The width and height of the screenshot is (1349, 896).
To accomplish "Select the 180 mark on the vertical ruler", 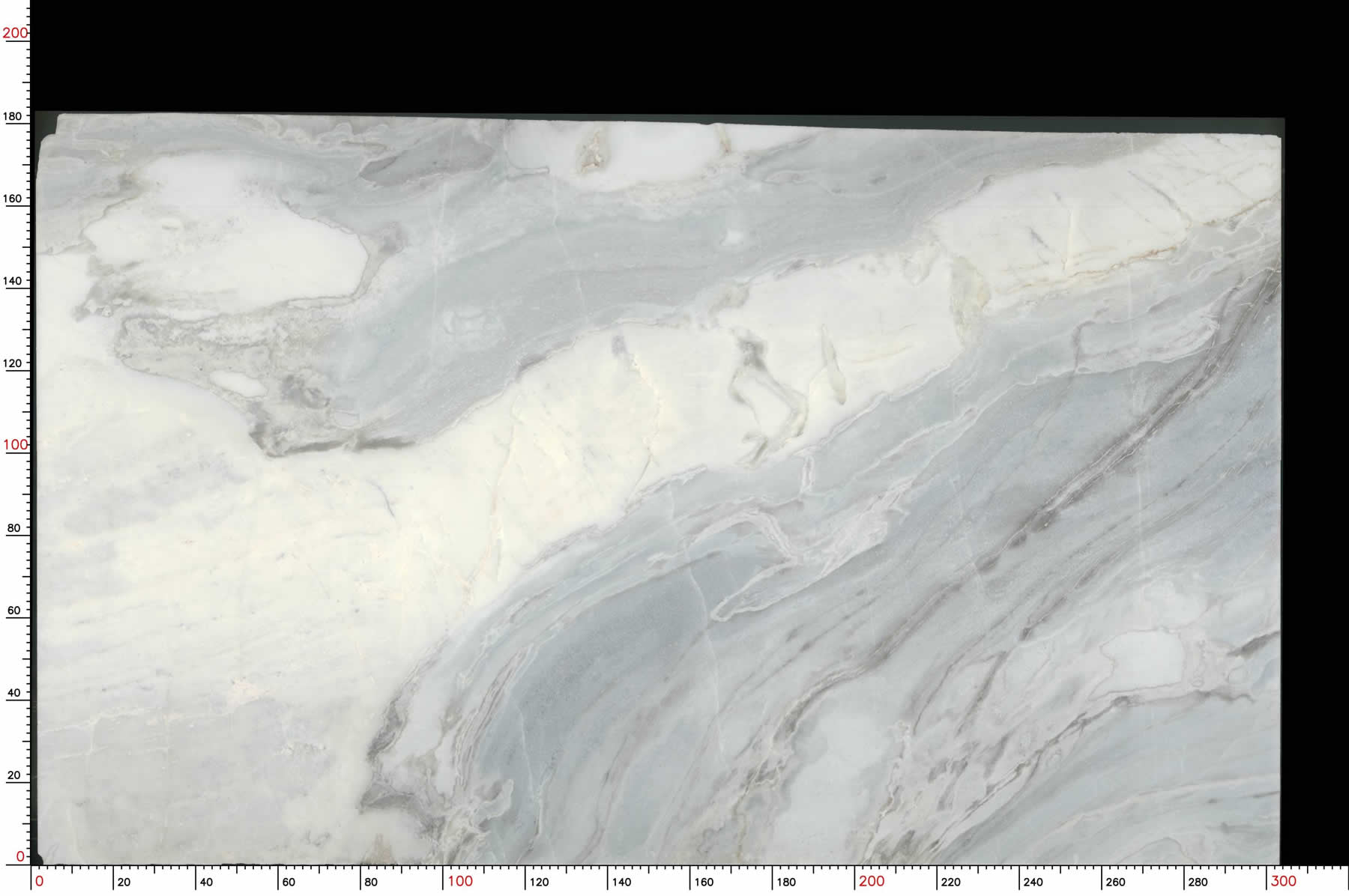I will point(13,116).
